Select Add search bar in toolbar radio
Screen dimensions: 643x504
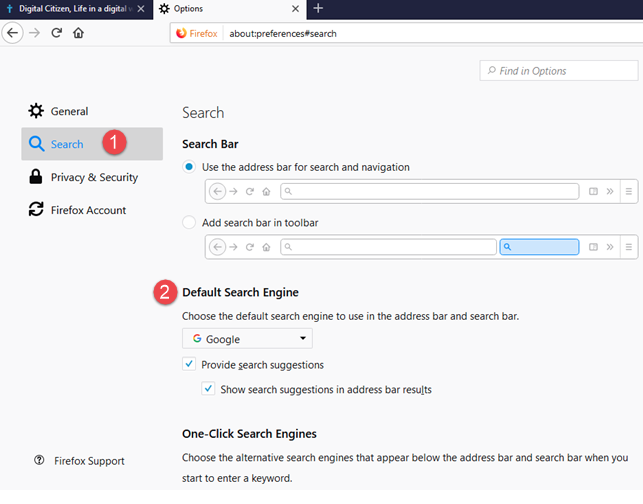(x=189, y=222)
